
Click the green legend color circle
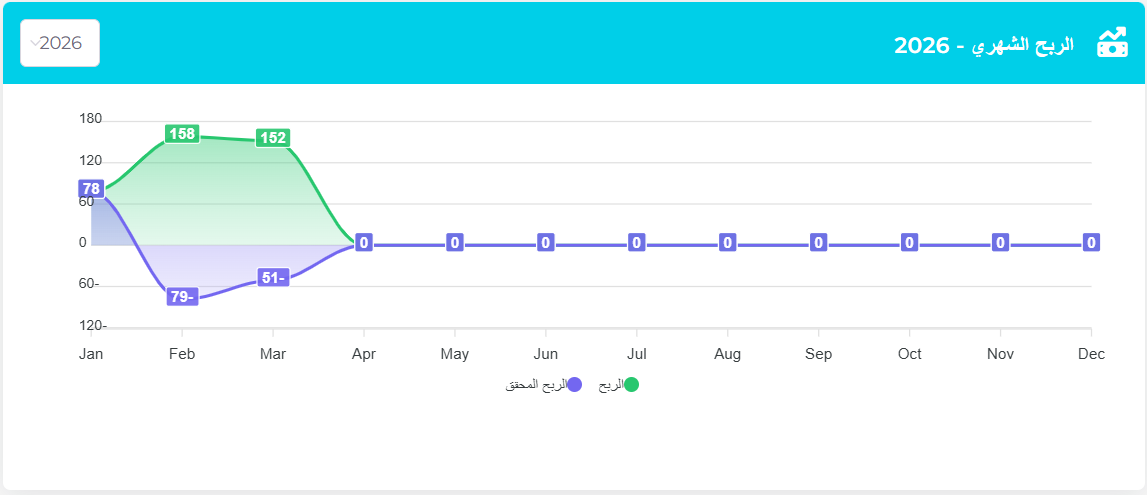tap(632, 385)
